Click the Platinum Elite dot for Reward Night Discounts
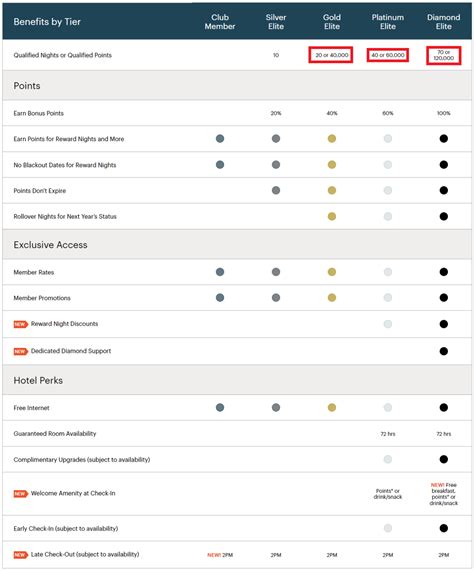This screenshot has width=474, height=571. [x=388, y=324]
